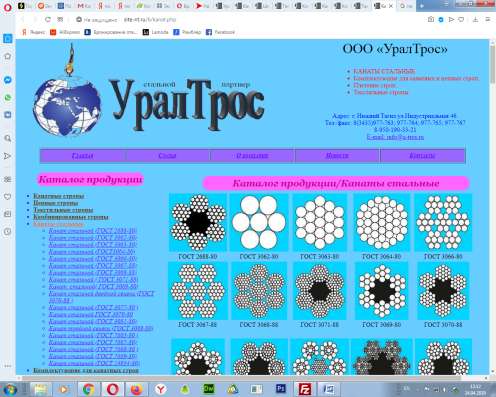Image resolution: width=496 pixels, height=397 pixels.
Task: Open the ГОСТ 3070-88 rope thumbnail
Action: pos(443,291)
